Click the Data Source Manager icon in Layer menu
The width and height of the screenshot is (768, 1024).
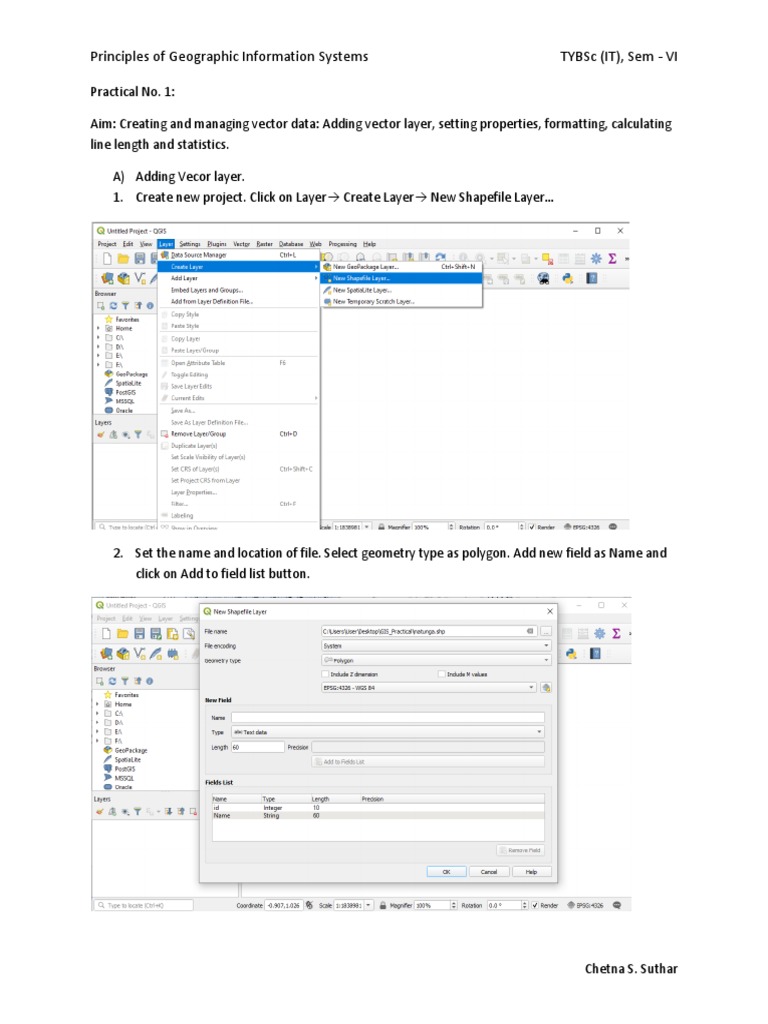165,255
